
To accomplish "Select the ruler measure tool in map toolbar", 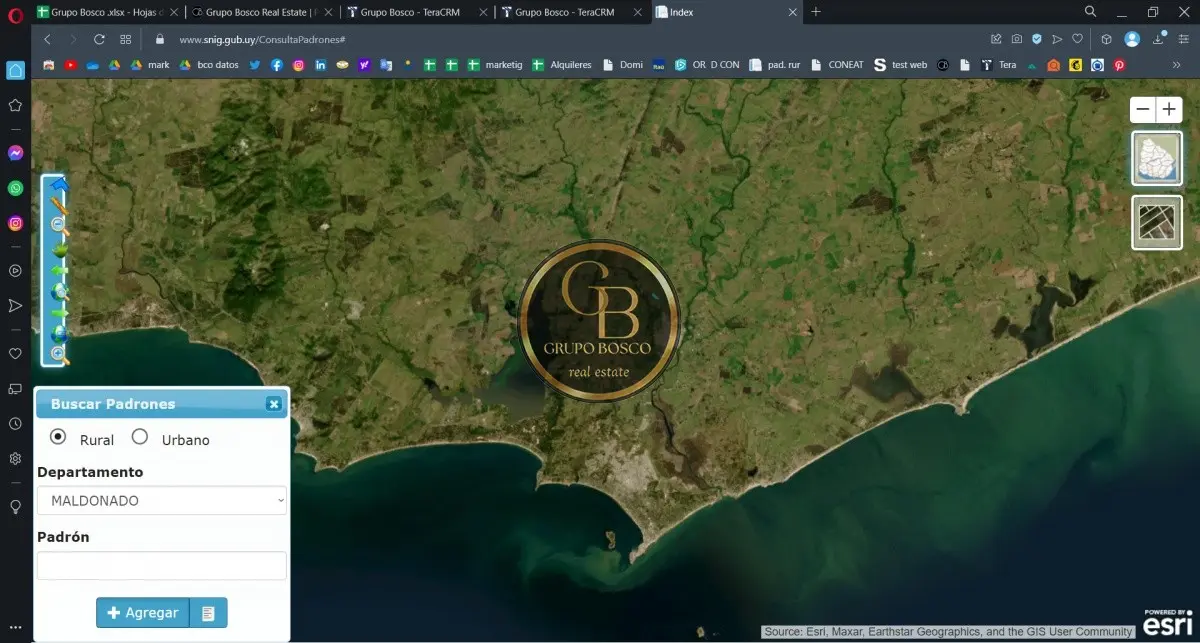I will pos(58,205).
